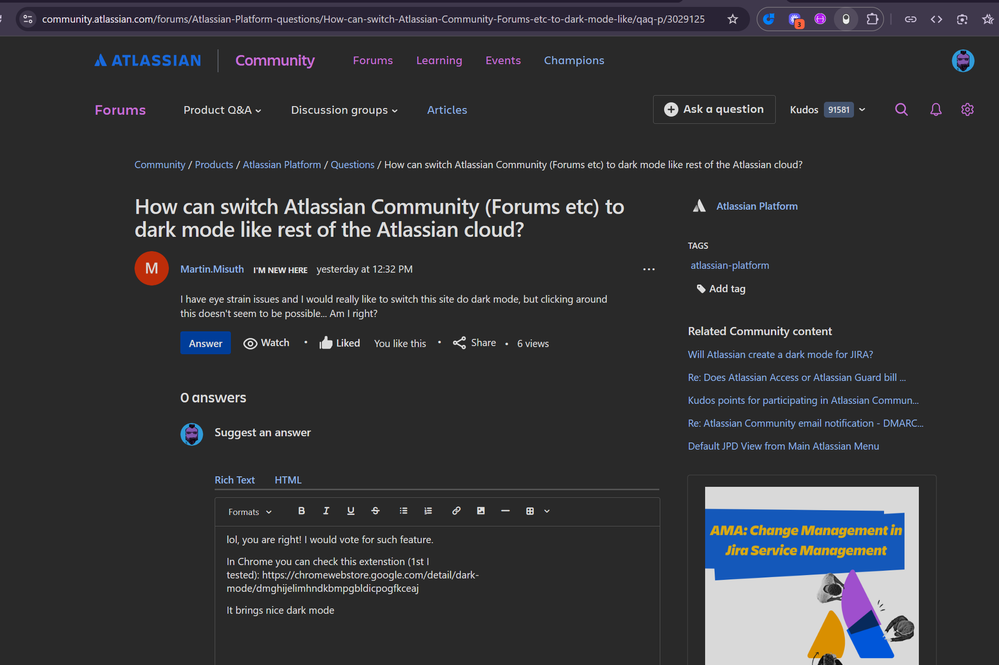The height and width of the screenshot is (665, 999).
Task: Open 'Will Atlassian create a dark mode for JIRA?'
Action: tap(780, 354)
